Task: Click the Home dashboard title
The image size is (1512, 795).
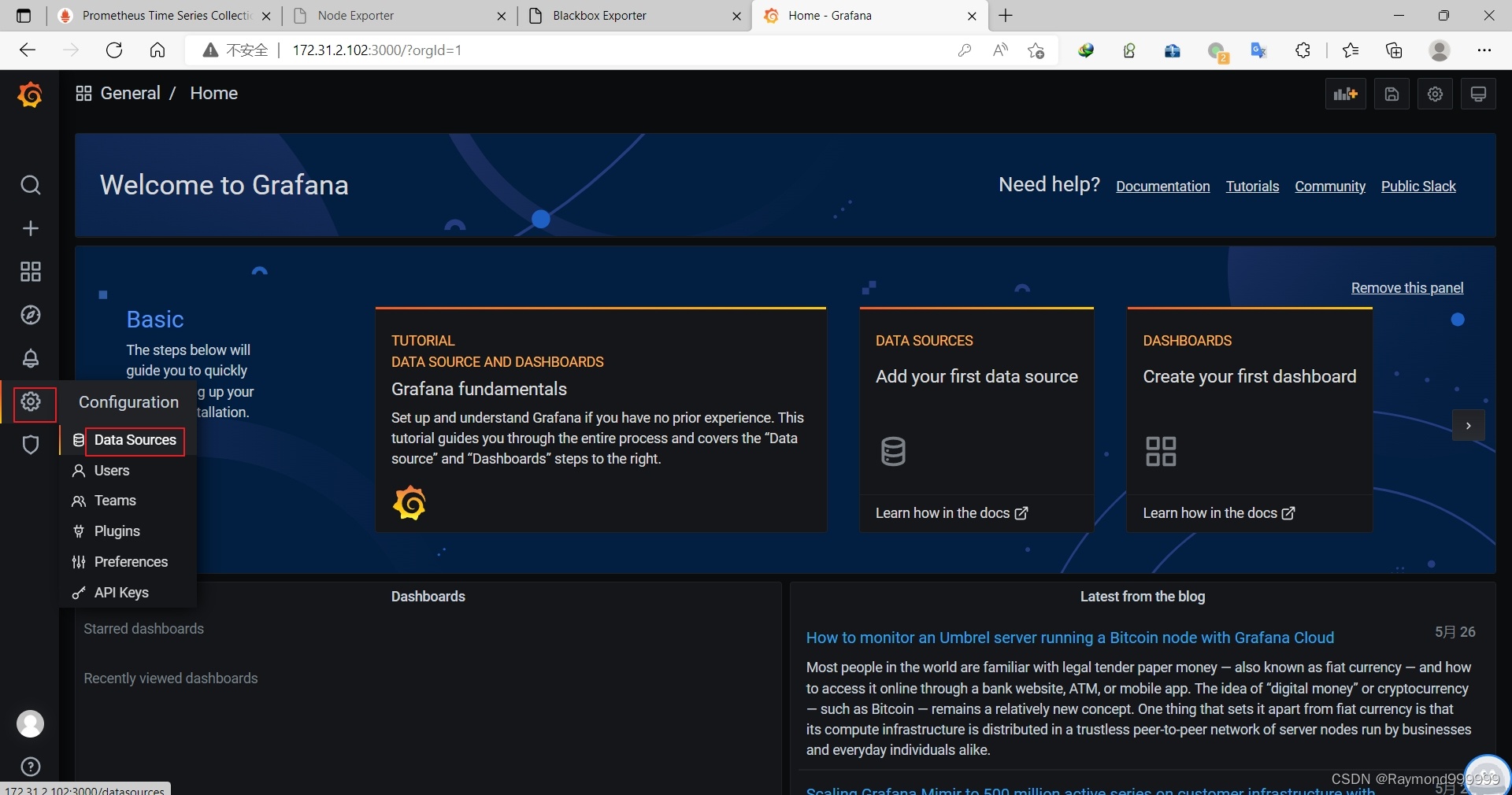Action: pos(213,94)
